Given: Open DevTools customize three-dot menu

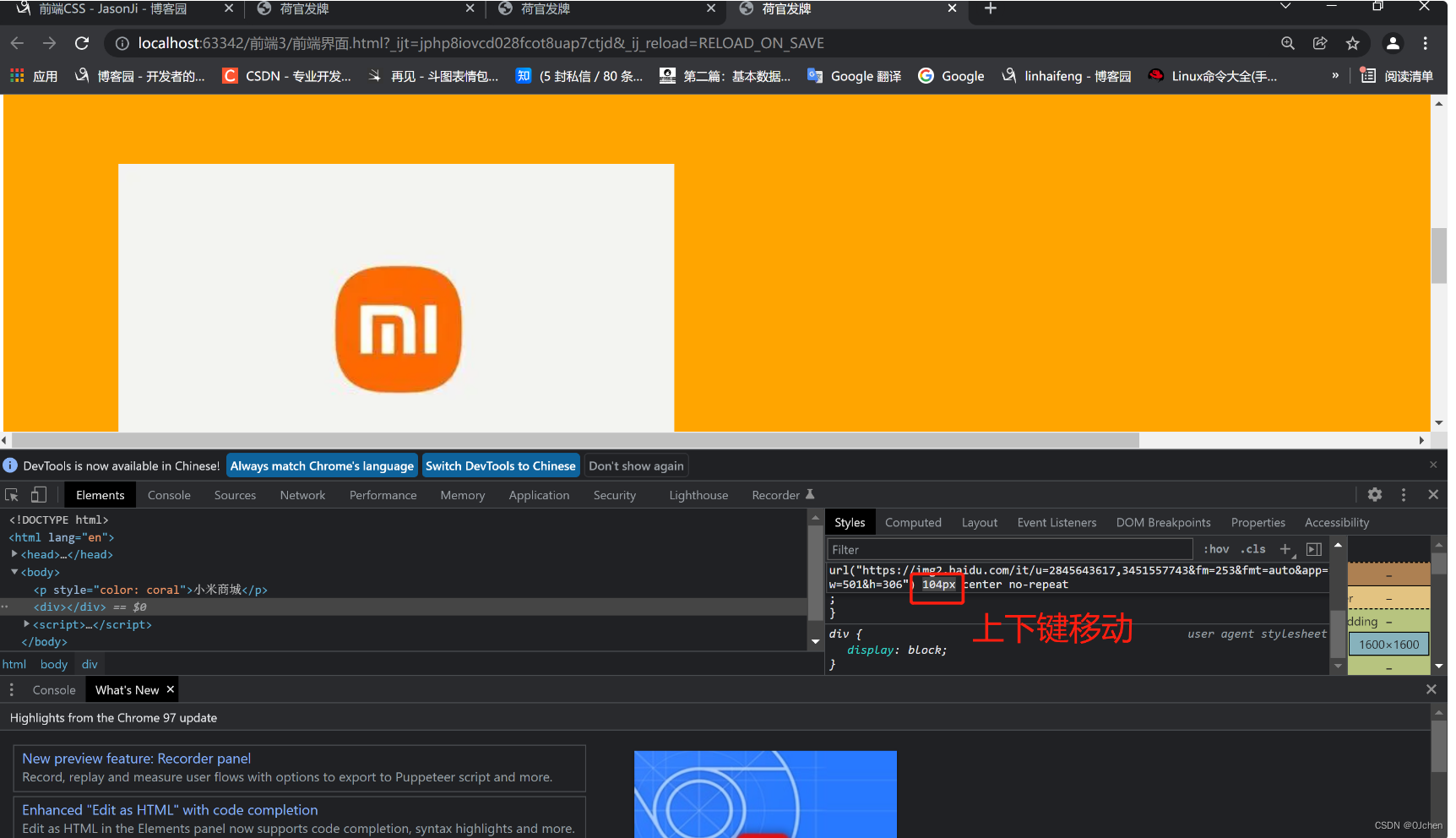Looking at the screenshot, I should (x=1404, y=495).
